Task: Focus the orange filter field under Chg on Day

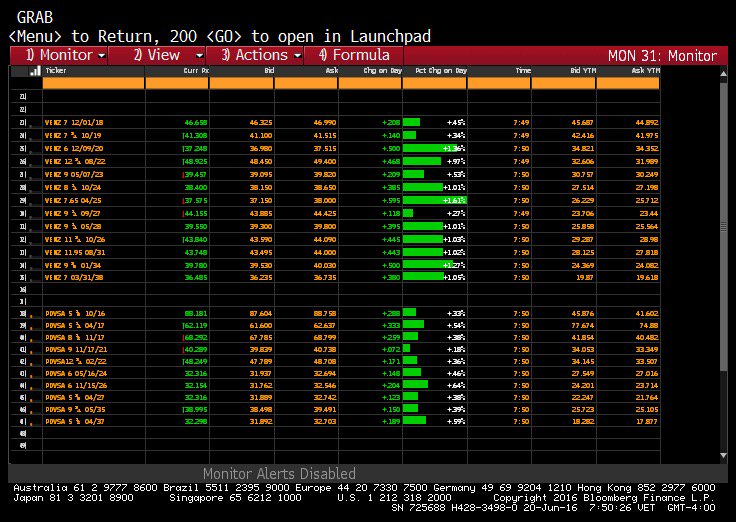Action: [x=370, y=83]
